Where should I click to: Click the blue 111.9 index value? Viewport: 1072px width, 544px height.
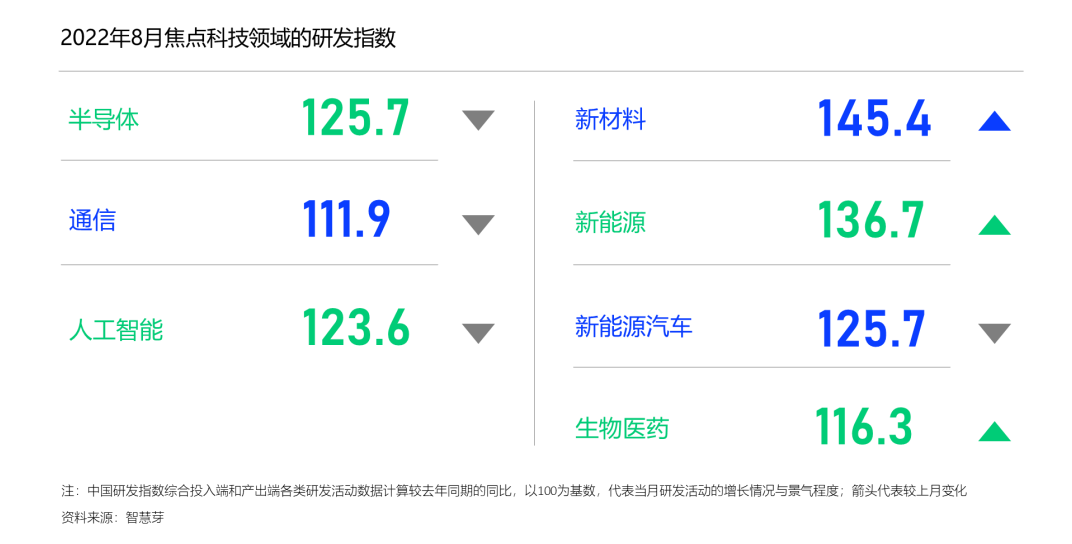346,220
